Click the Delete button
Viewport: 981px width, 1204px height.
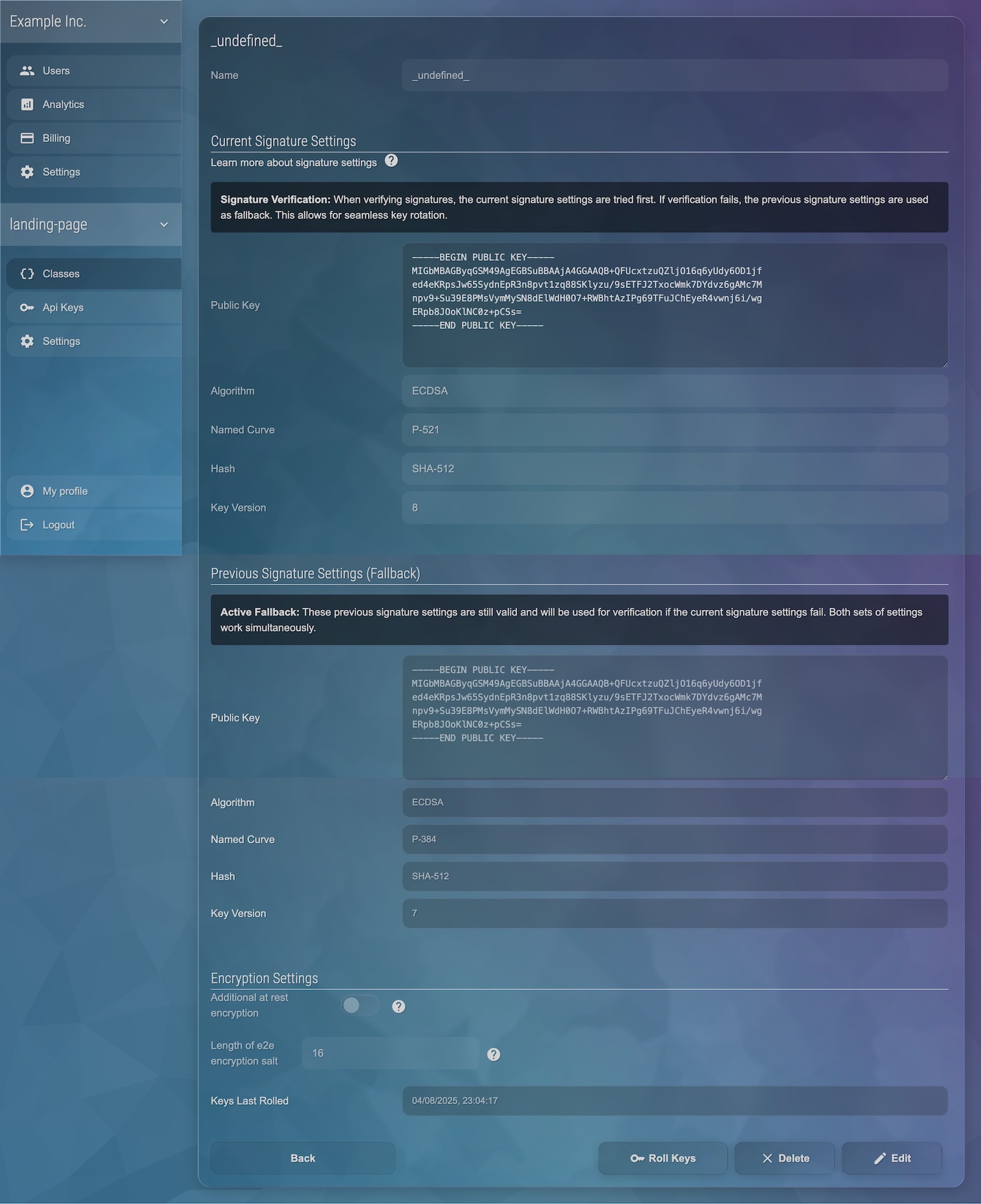[x=784, y=1158]
